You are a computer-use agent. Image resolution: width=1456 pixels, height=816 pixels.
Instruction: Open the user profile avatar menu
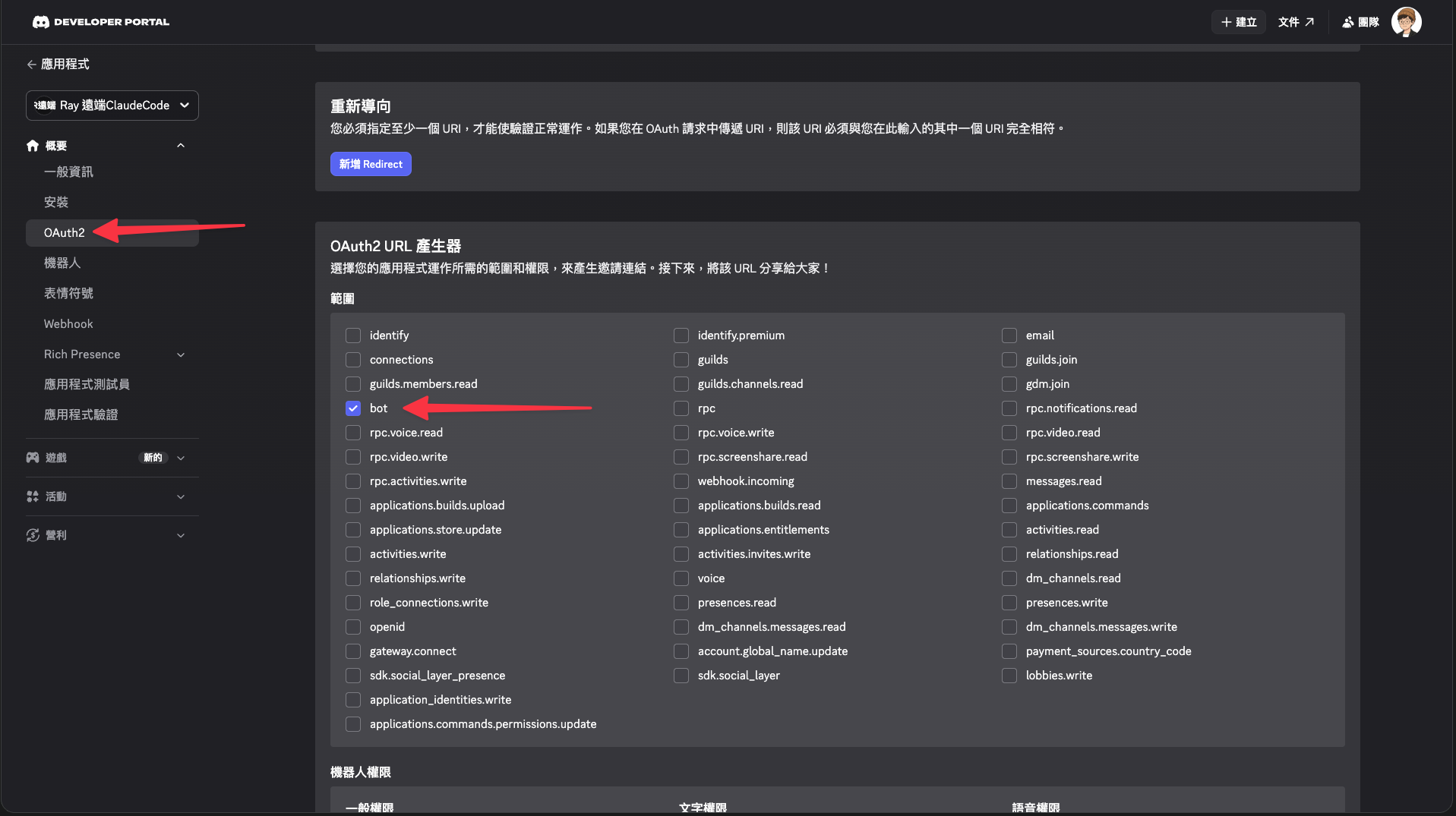tap(1405, 22)
